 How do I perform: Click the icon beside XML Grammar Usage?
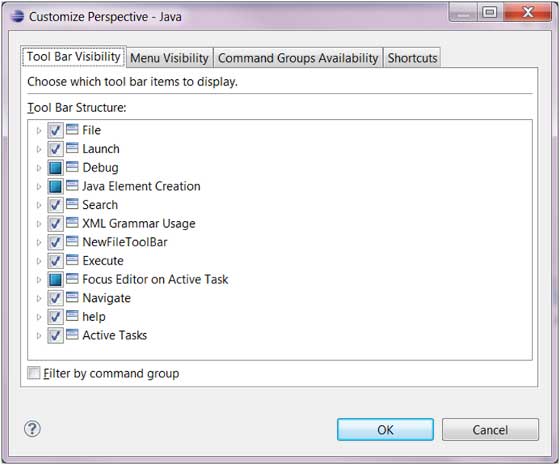pyautogui.click(x=72, y=222)
